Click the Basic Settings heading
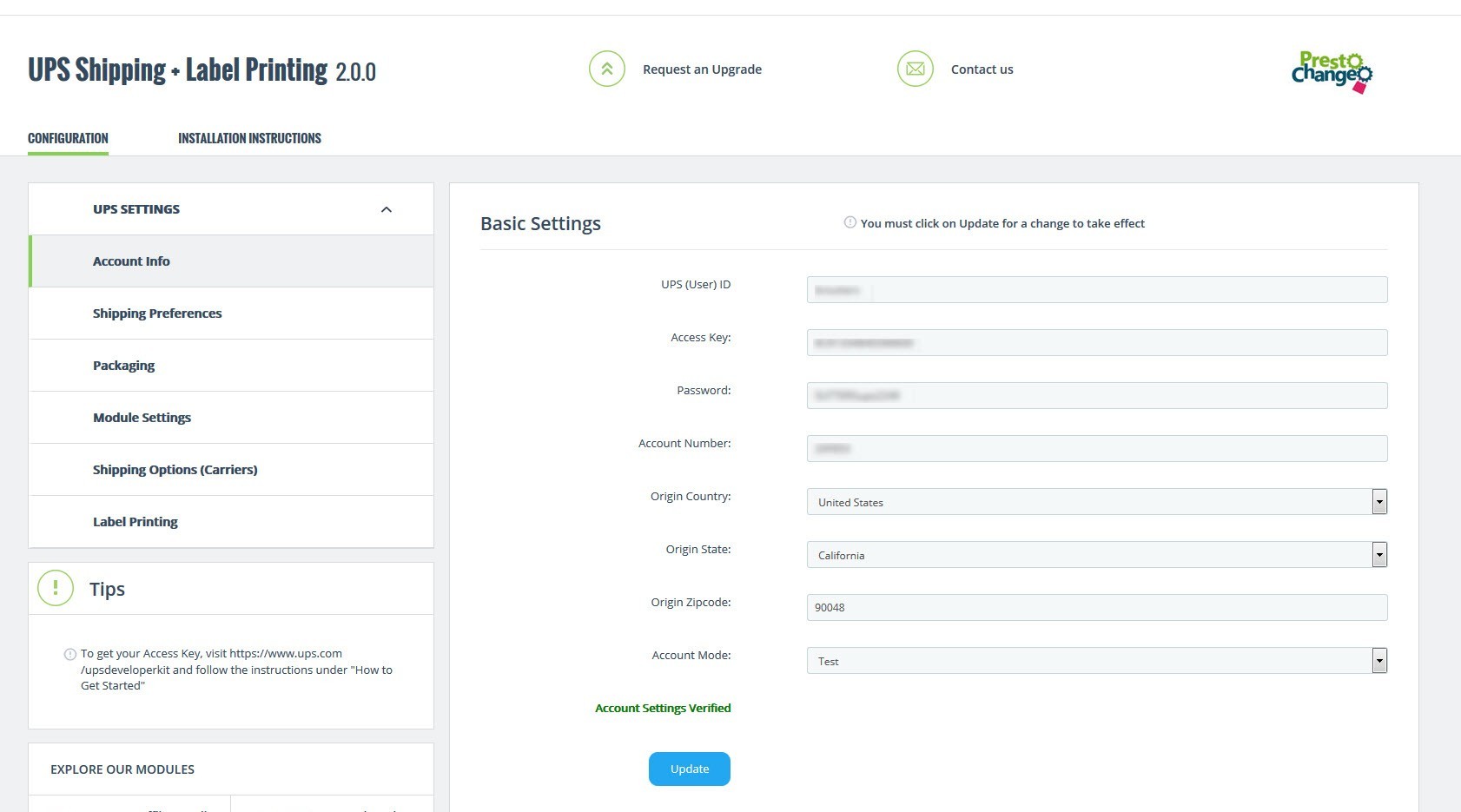The image size is (1461, 812). [540, 223]
